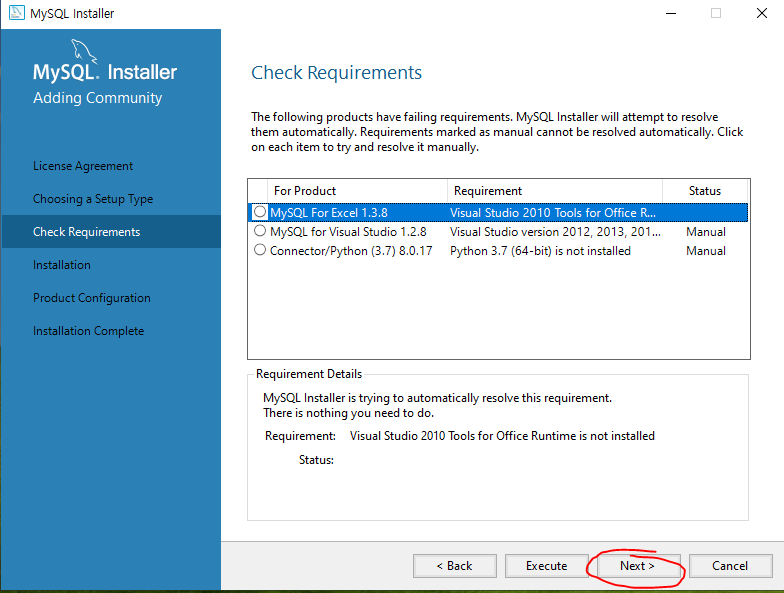The width and height of the screenshot is (784, 593).
Task: Open License Agreement step in sidebar
Action: point(83,166)
